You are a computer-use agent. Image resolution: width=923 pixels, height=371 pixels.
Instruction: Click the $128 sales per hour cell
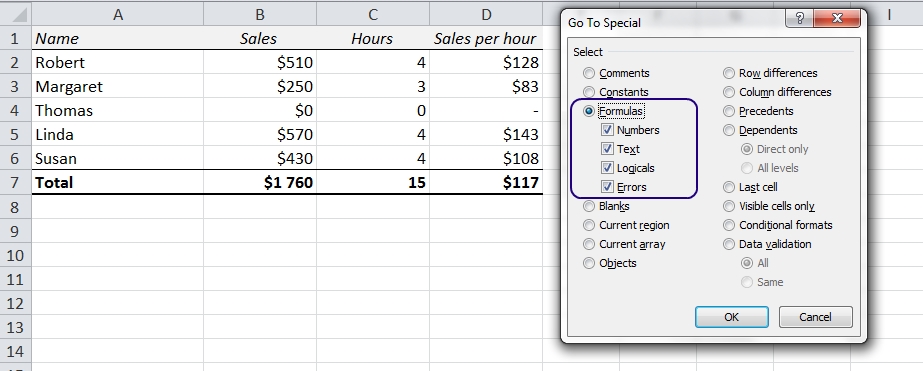pos(486,62)
